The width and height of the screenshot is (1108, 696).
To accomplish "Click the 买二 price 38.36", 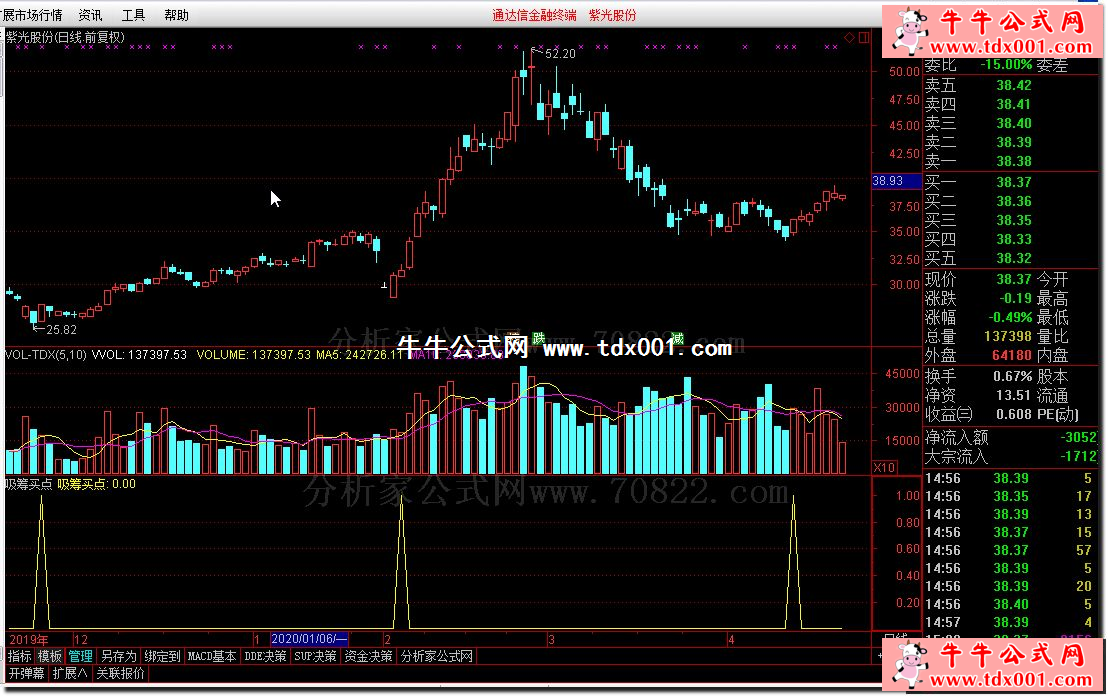I will tap(1014, 201).
